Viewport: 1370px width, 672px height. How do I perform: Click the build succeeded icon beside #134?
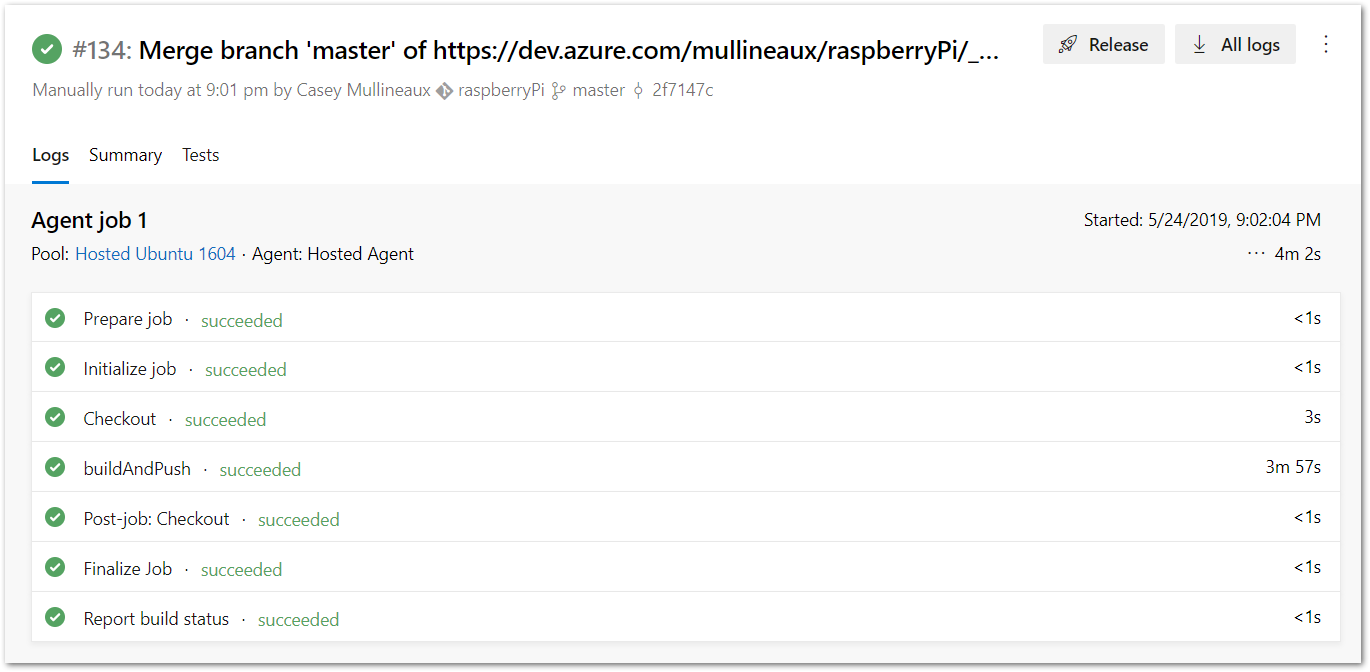coord(46,49)
